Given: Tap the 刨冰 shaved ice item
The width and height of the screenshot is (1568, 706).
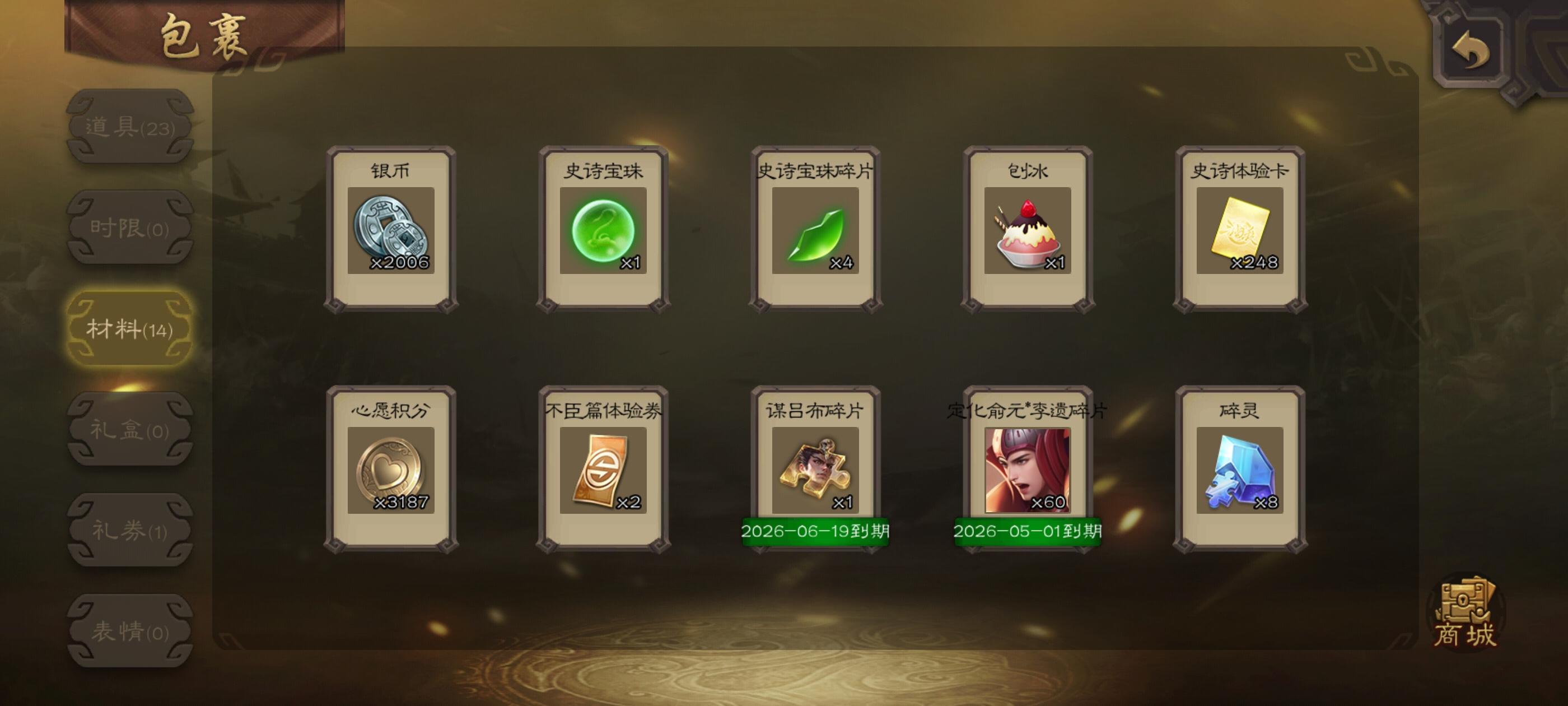Looking at the screenshot, I should [1028, 229].
